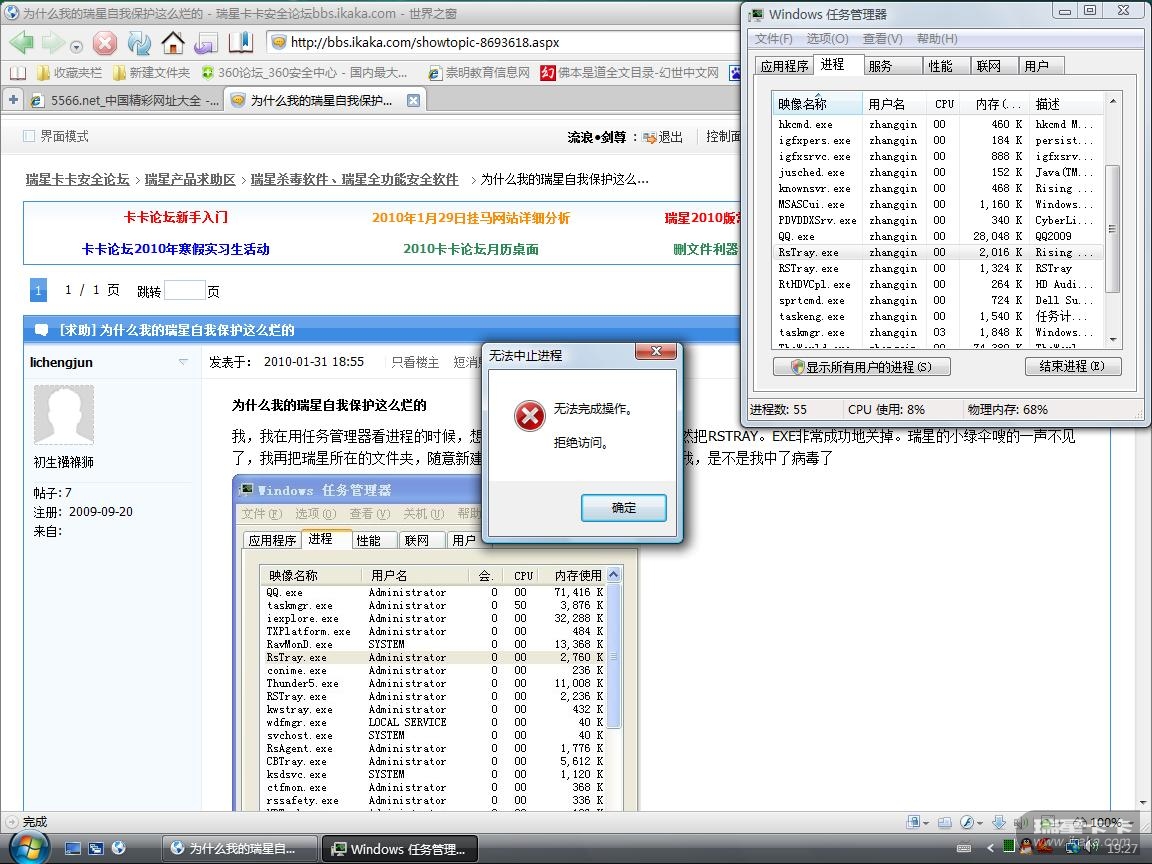The image size is (1152, 864).
Task: Open 卡卡论坛新手入门 announcement link
Action: click(x=176, y=217)
